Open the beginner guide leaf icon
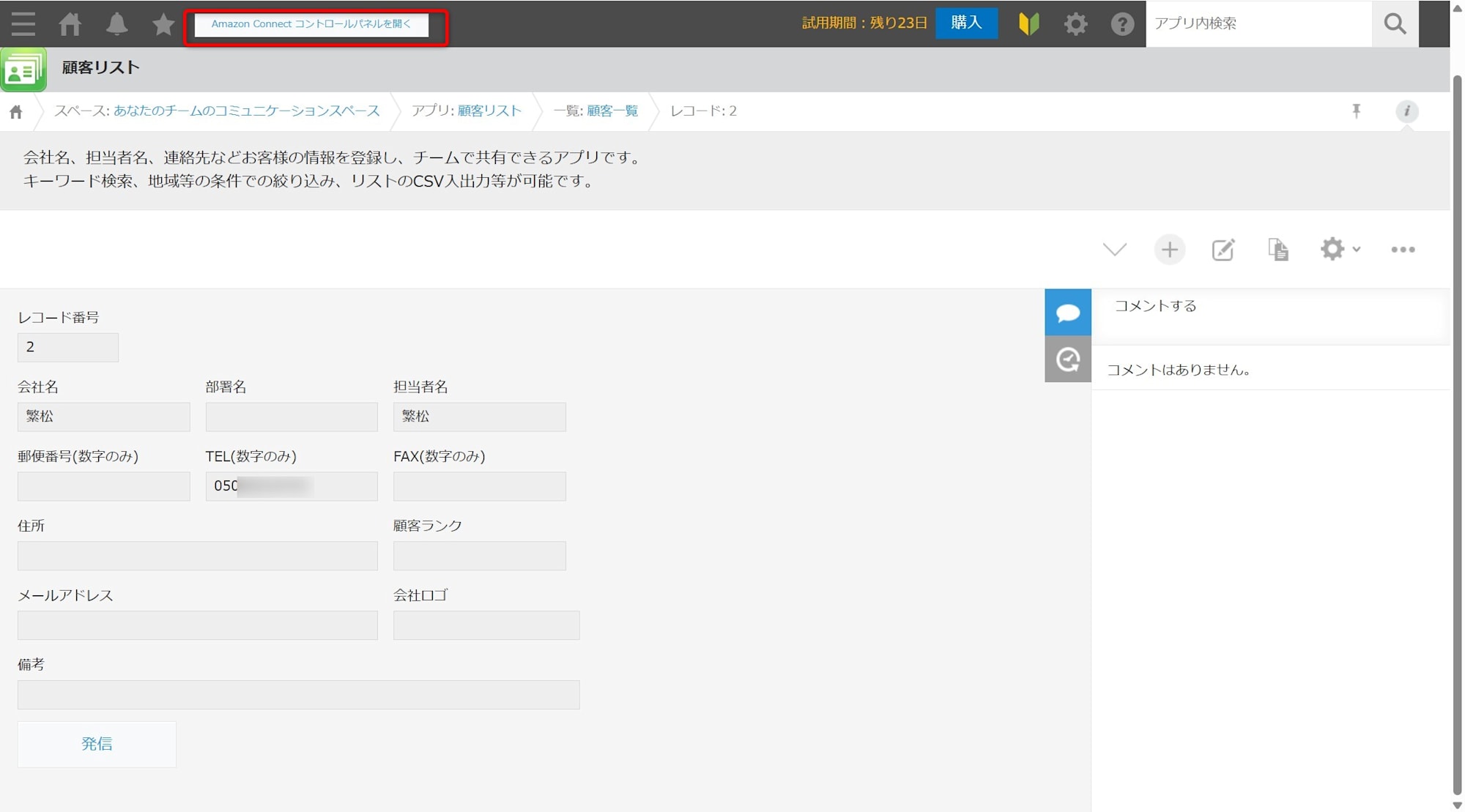Viewport: 1465px width, 812px height. 1029,23
